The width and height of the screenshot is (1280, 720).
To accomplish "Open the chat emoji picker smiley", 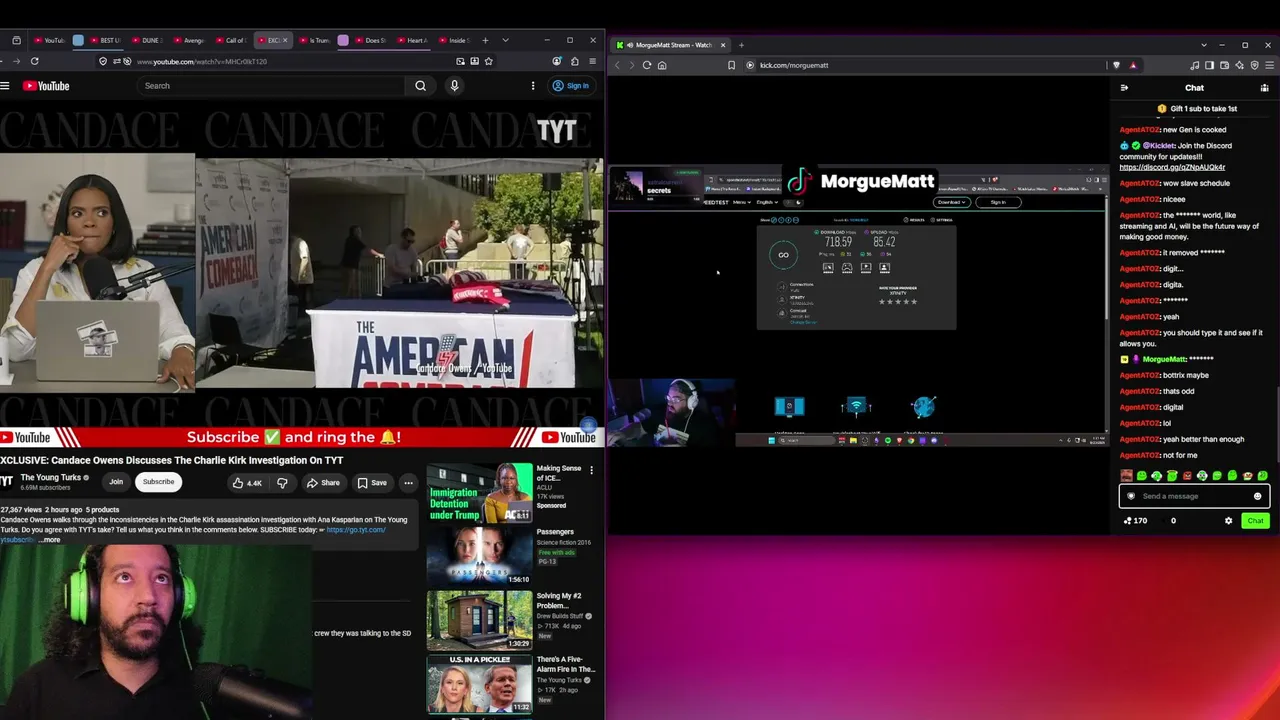I will (1258, 496).
